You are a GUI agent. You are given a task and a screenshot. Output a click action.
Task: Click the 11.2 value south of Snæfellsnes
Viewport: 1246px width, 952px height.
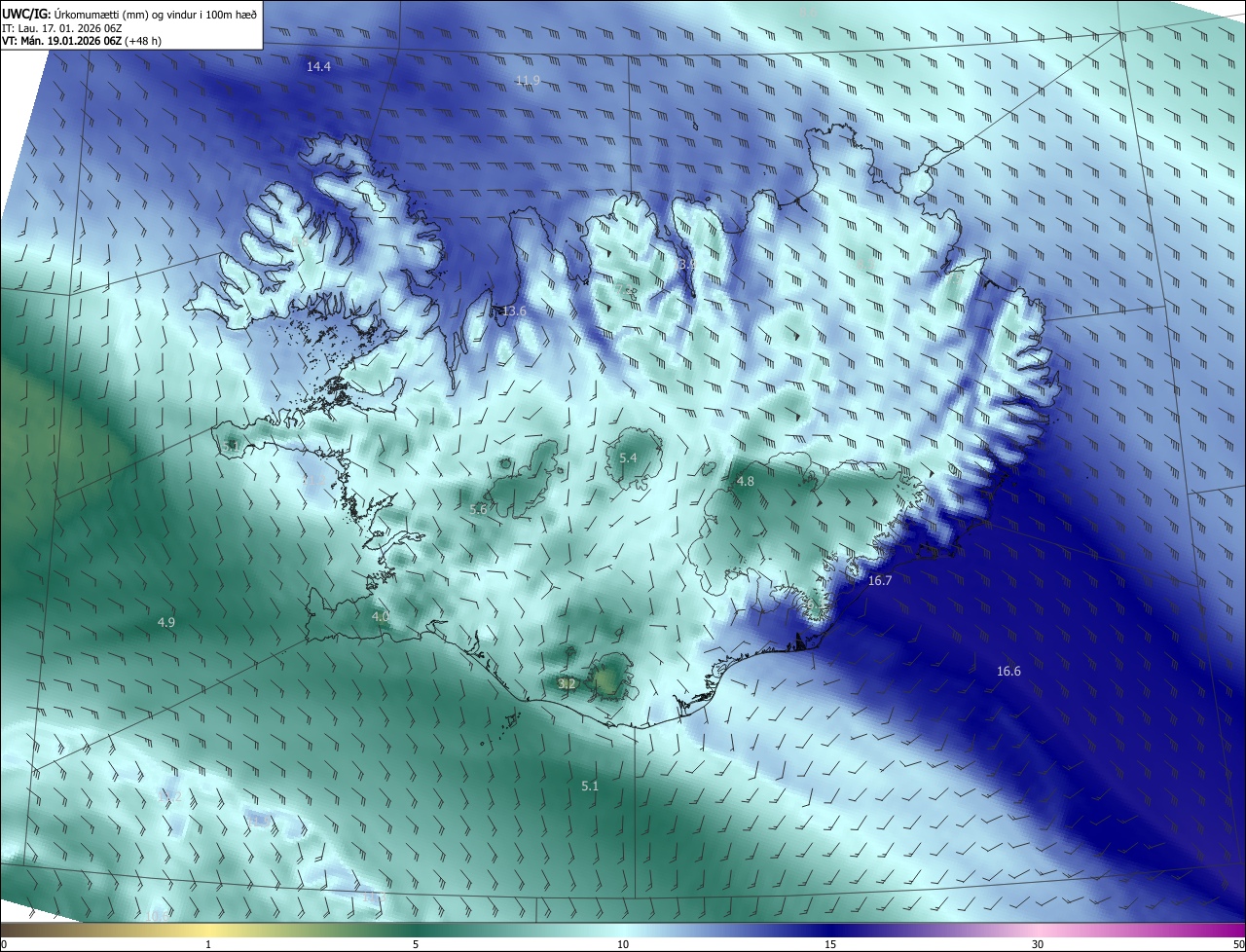pyautogui.click(x=313, y=479)
